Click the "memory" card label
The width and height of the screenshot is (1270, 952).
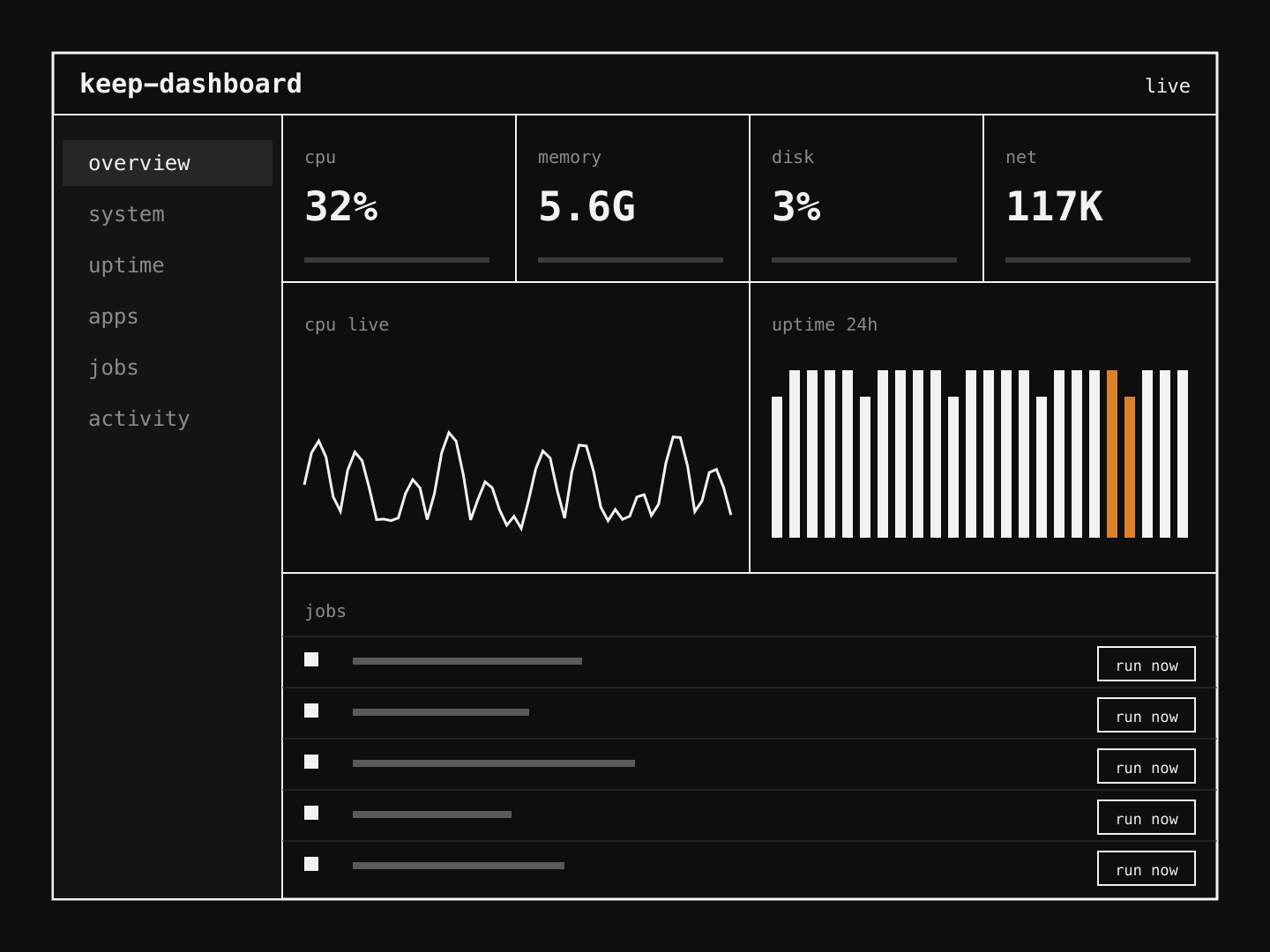570,157
